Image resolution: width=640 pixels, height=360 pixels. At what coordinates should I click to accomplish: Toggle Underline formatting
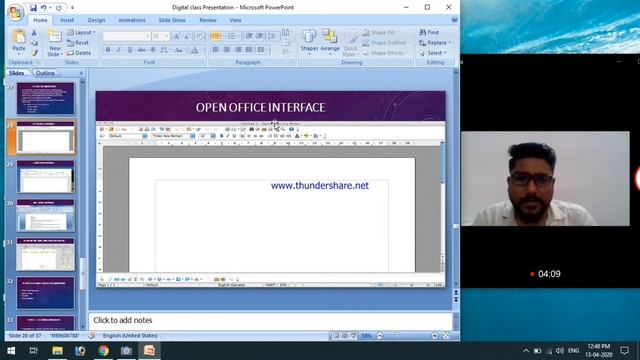[x=130, y=50]
